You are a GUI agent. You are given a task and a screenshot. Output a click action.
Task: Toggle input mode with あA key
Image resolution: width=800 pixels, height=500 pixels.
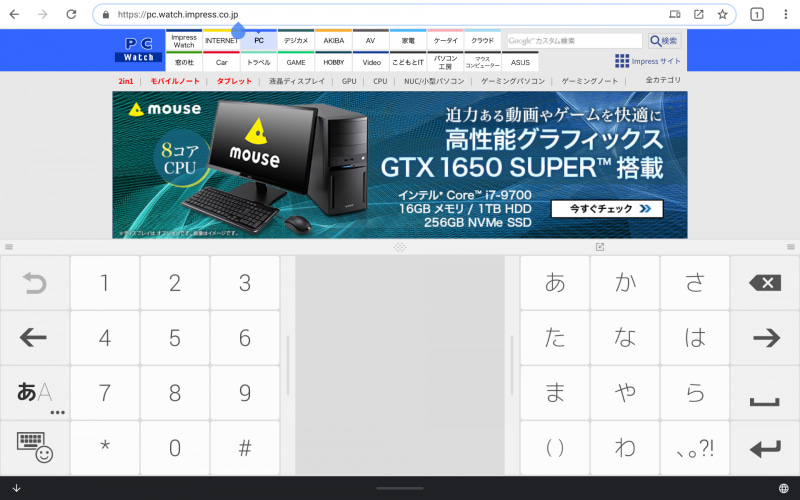(35, 392)
